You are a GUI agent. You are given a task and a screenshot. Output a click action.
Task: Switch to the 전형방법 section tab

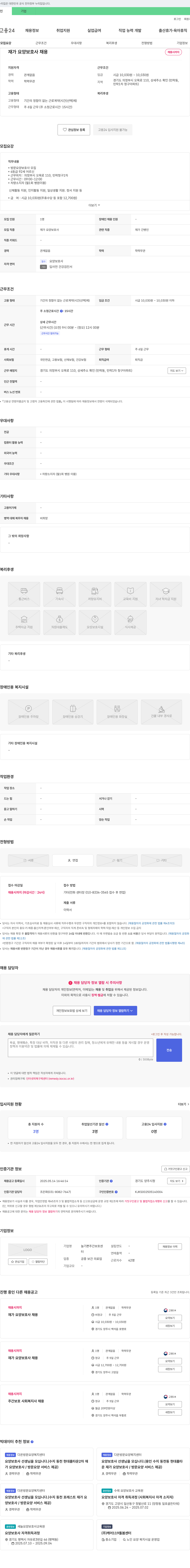point(147,43)
